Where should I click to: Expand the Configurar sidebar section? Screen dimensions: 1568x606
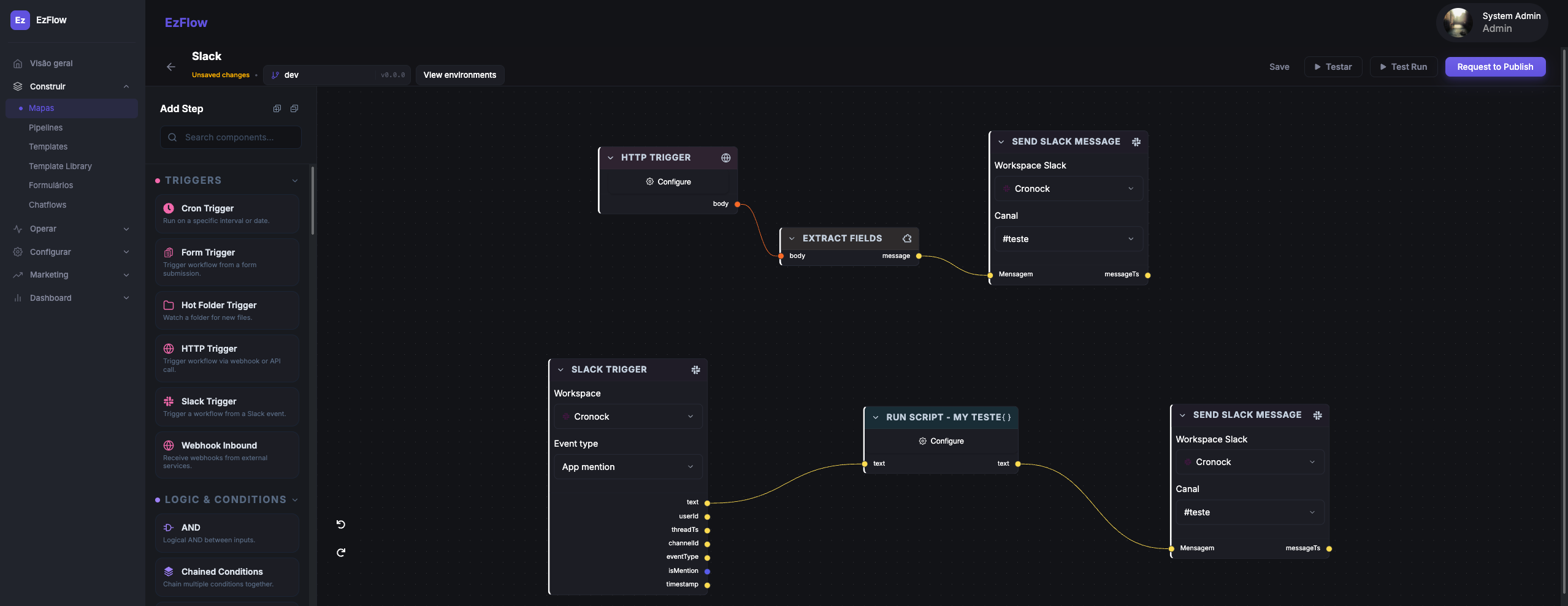126,252
